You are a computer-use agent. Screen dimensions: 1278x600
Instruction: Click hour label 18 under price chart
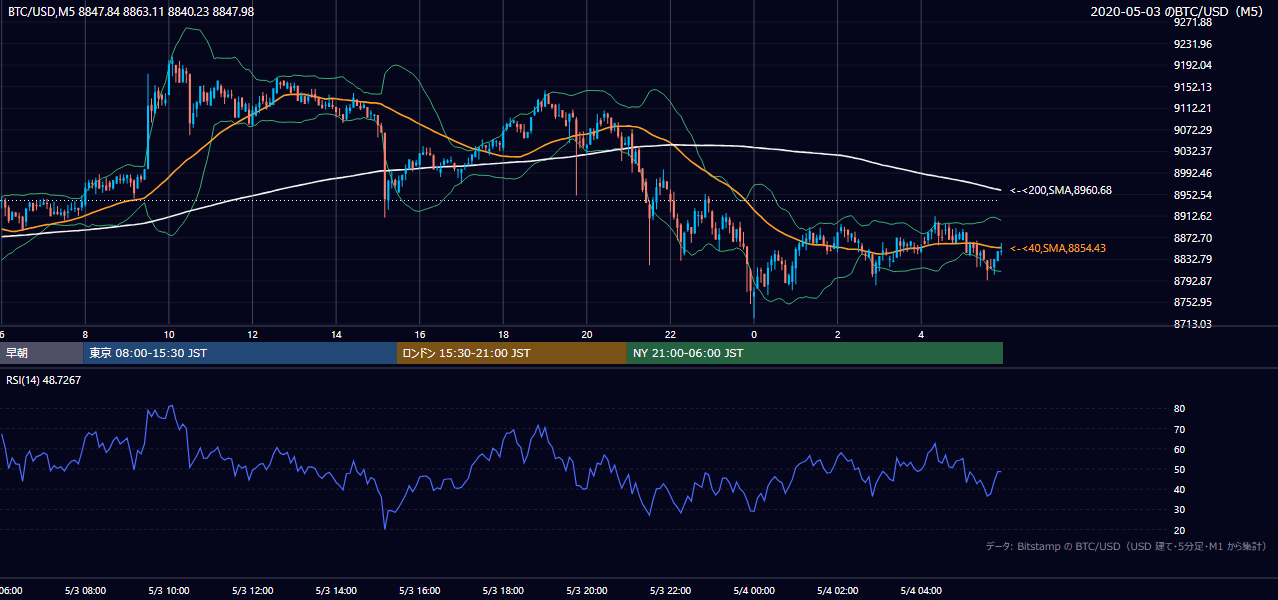pyautogui.click(x=503, y=335)
